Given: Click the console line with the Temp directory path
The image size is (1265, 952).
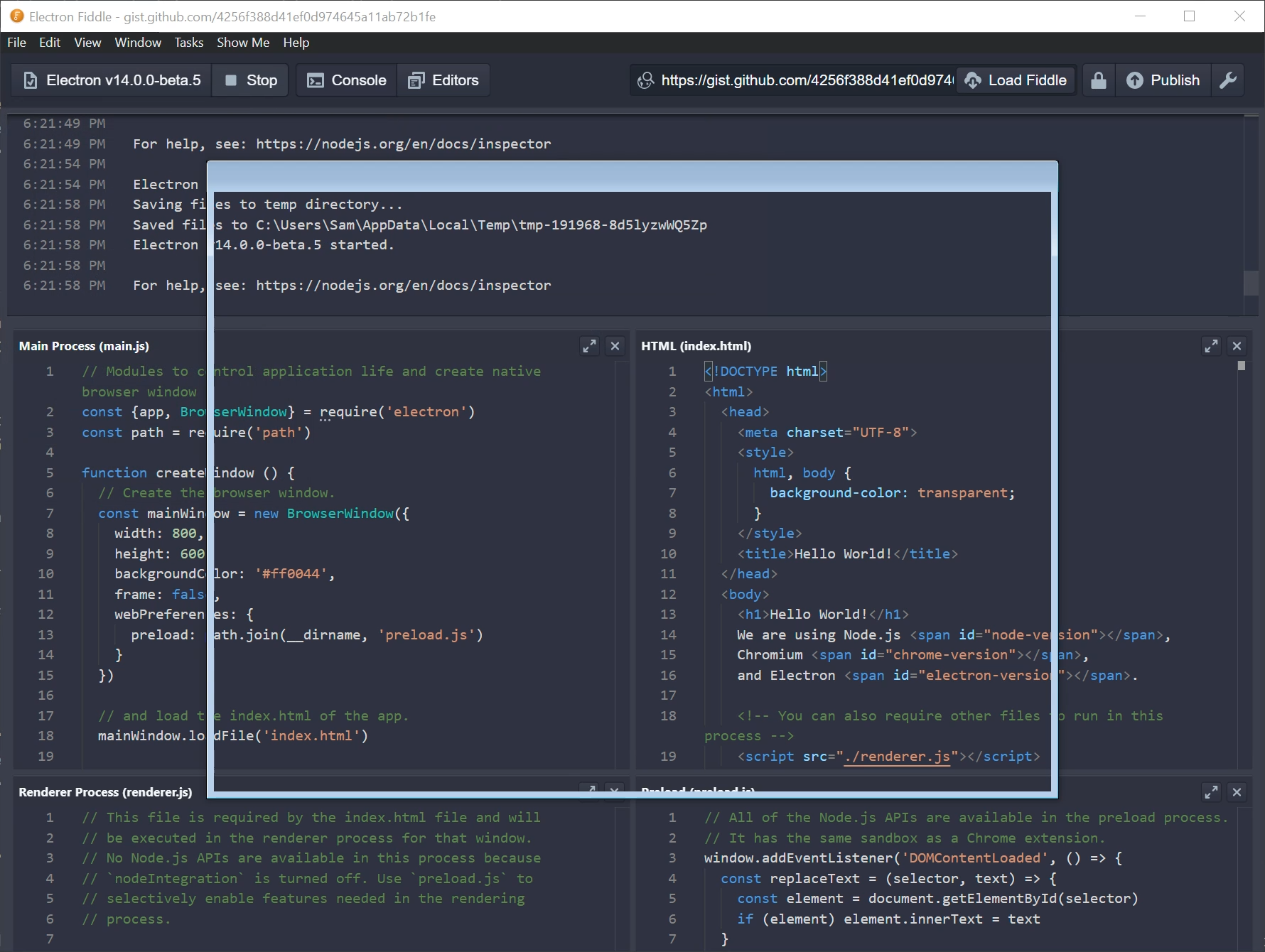Looking at the screenshot, I should tap(420, 225).
